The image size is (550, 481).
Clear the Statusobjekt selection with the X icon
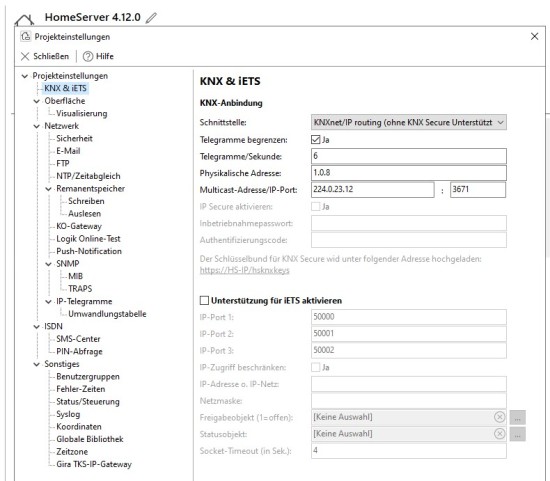(499, 434)
